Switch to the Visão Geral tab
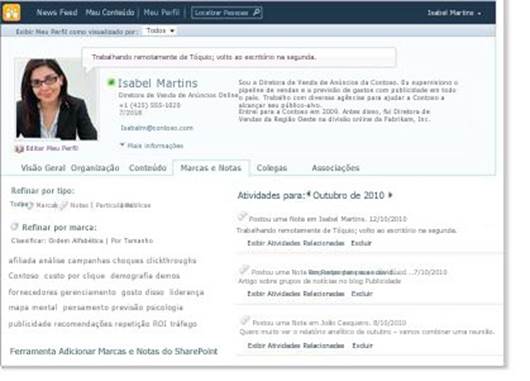The width and height of the screenshot is (530, 381). pyautogui.click(x=43, y=168)
